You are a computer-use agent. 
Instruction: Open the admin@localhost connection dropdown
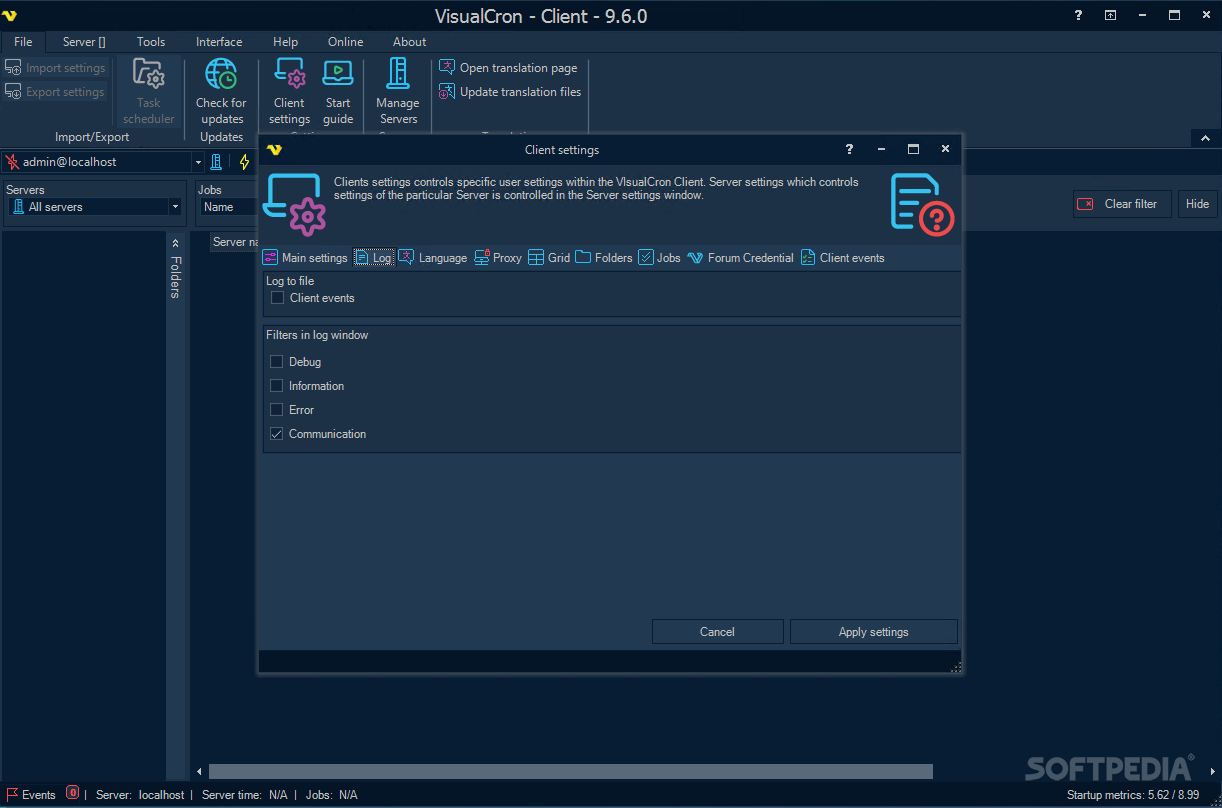pos(198,162)
